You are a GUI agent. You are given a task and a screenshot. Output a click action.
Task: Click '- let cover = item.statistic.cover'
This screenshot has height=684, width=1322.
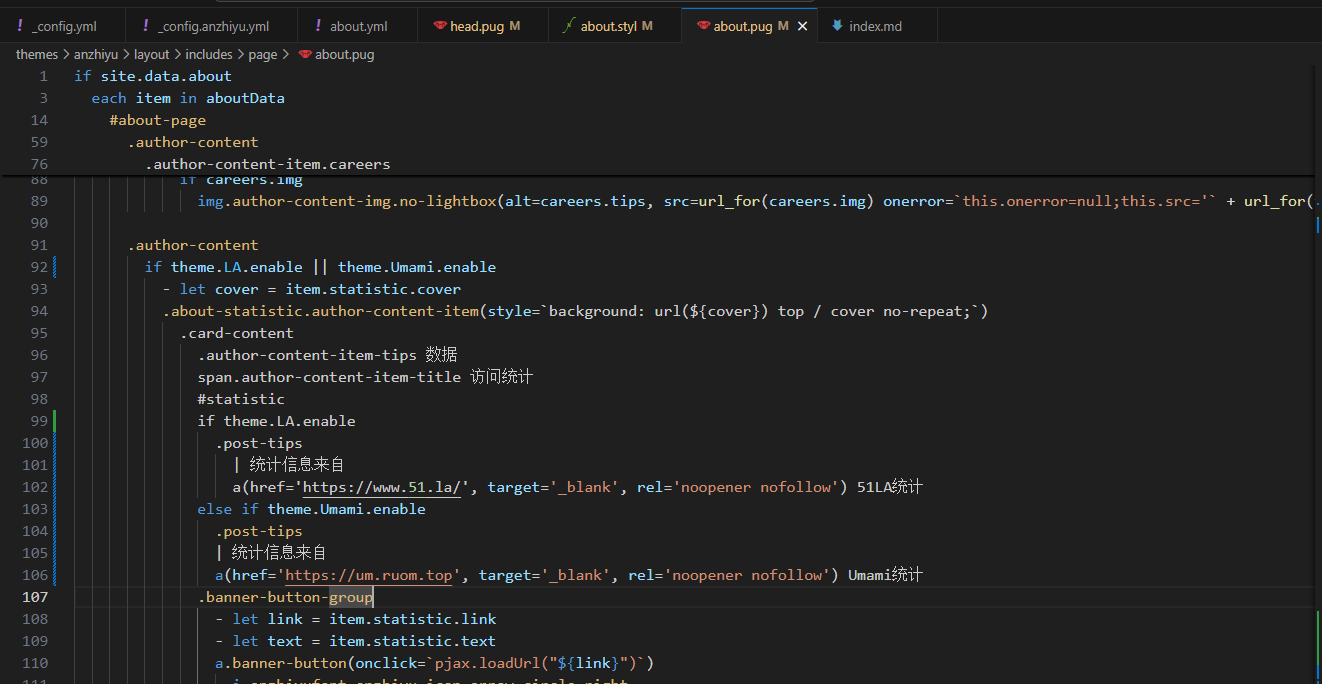312,289
